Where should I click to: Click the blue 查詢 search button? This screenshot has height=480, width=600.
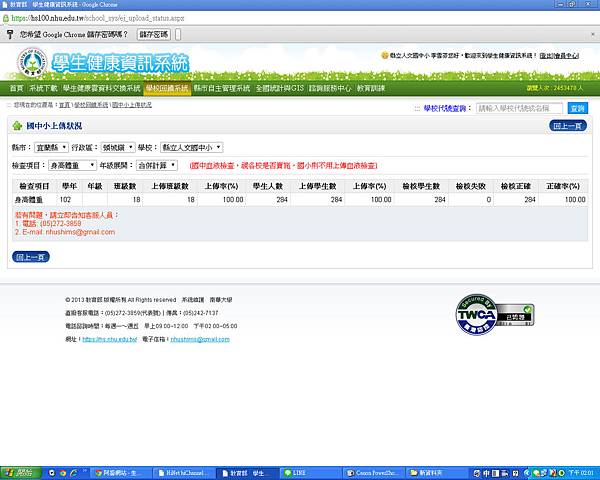[x=577, y=108]
